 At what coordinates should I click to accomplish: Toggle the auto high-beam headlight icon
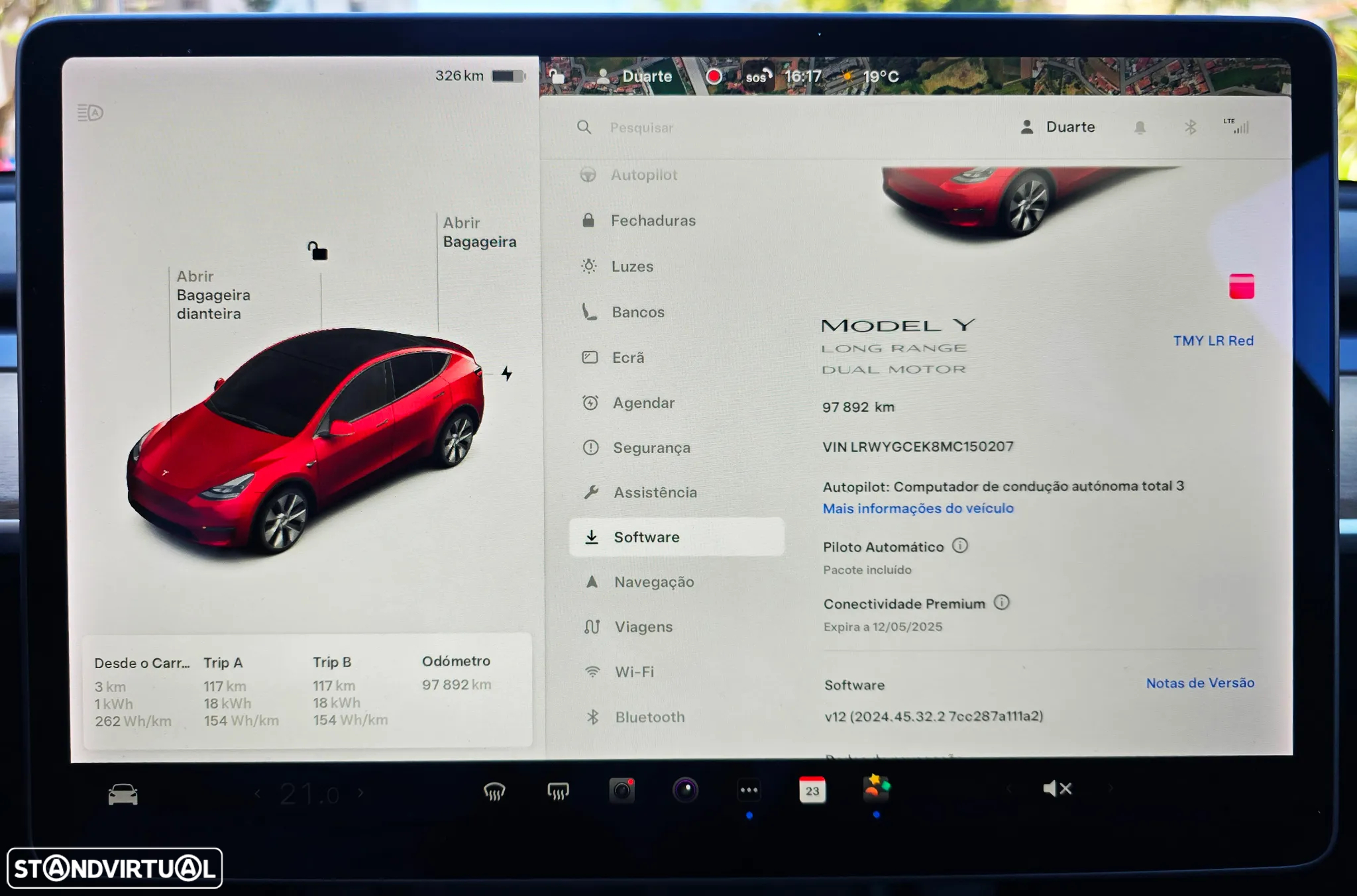(90, 113)
